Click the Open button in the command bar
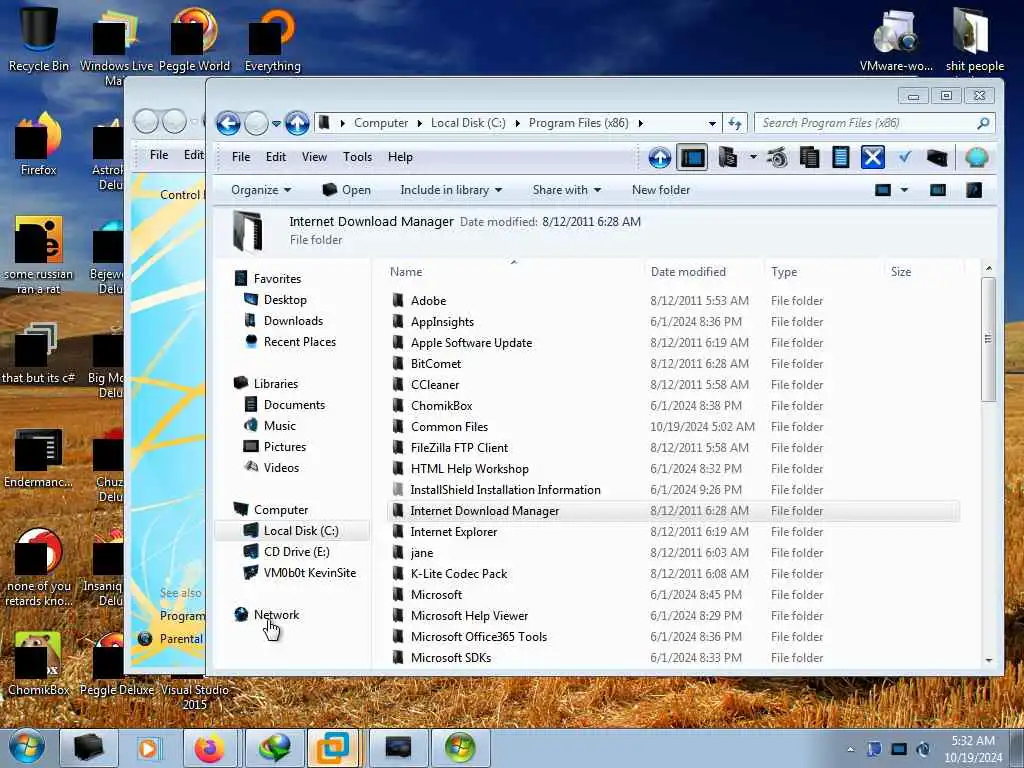Image resolution: width=1024 pixels, height=768 pixels. [347, 190]
